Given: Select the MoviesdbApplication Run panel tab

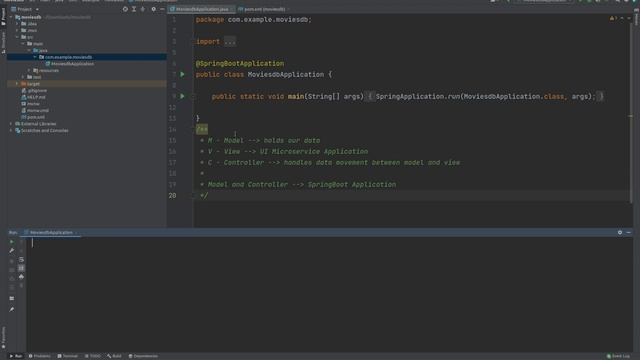Looking at the screenshot, I should point(51,233).
